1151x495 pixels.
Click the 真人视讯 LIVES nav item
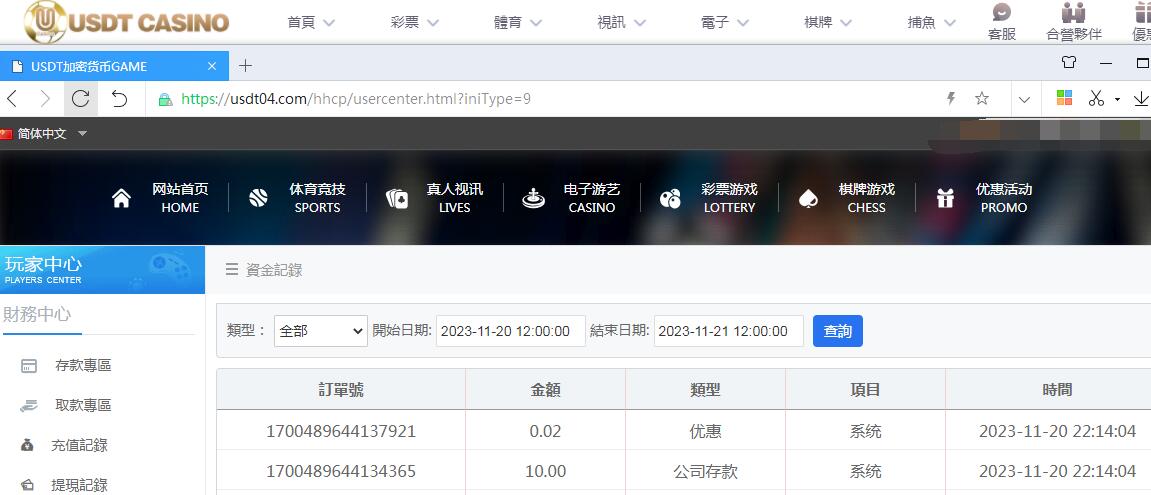click(x=435, y=198)
